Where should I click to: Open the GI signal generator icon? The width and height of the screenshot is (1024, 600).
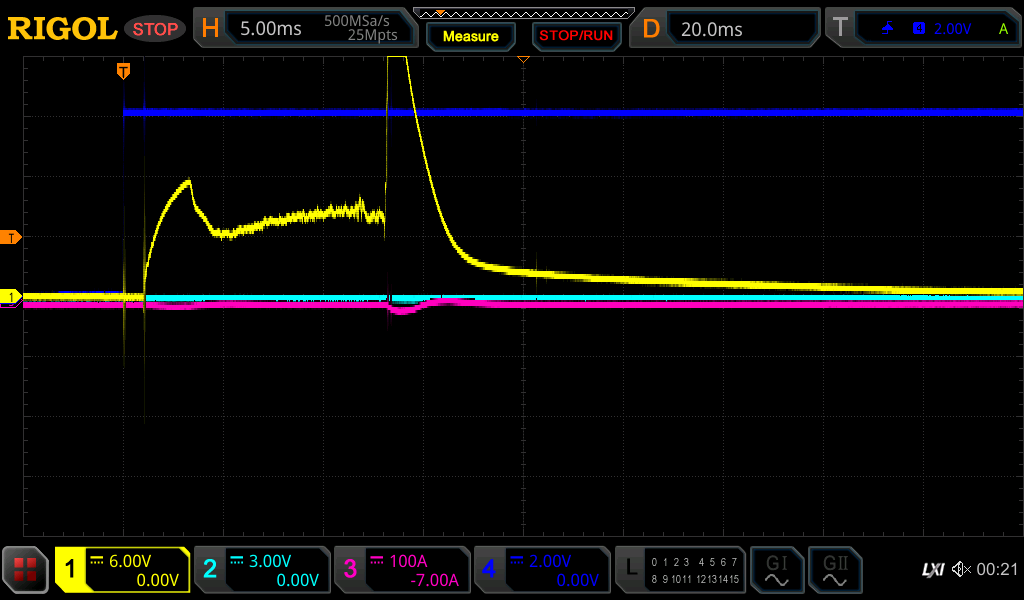click(x=776, y=570)
